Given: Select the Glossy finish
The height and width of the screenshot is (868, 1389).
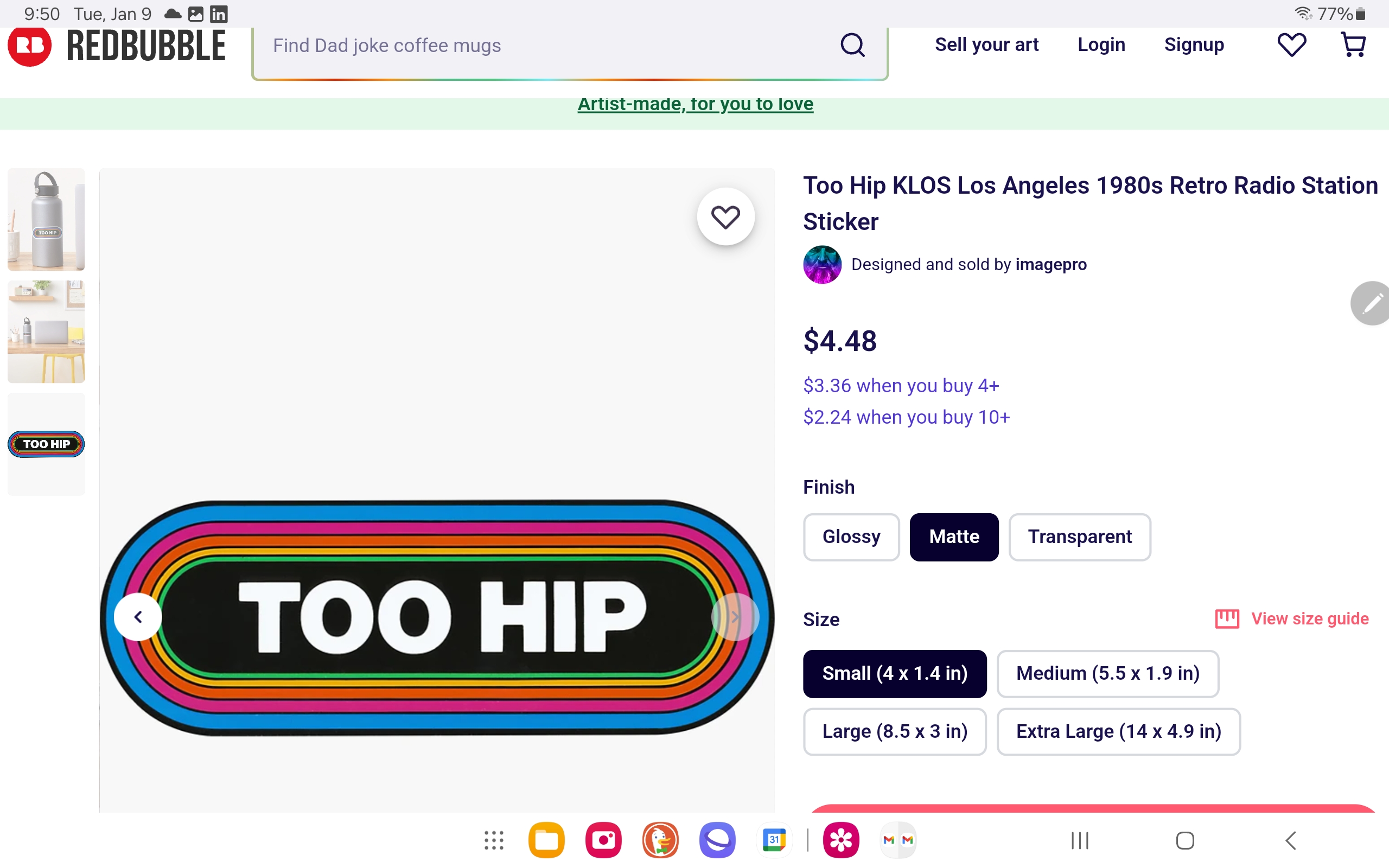Looking at the screenshot, I should pyautogui.click(x=851, y=537).
